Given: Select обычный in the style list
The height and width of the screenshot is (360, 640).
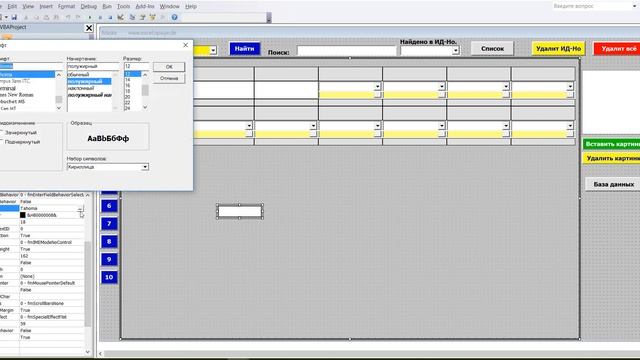Looking at the screenshot, I should pyautogui.click(x=78, y=75).
